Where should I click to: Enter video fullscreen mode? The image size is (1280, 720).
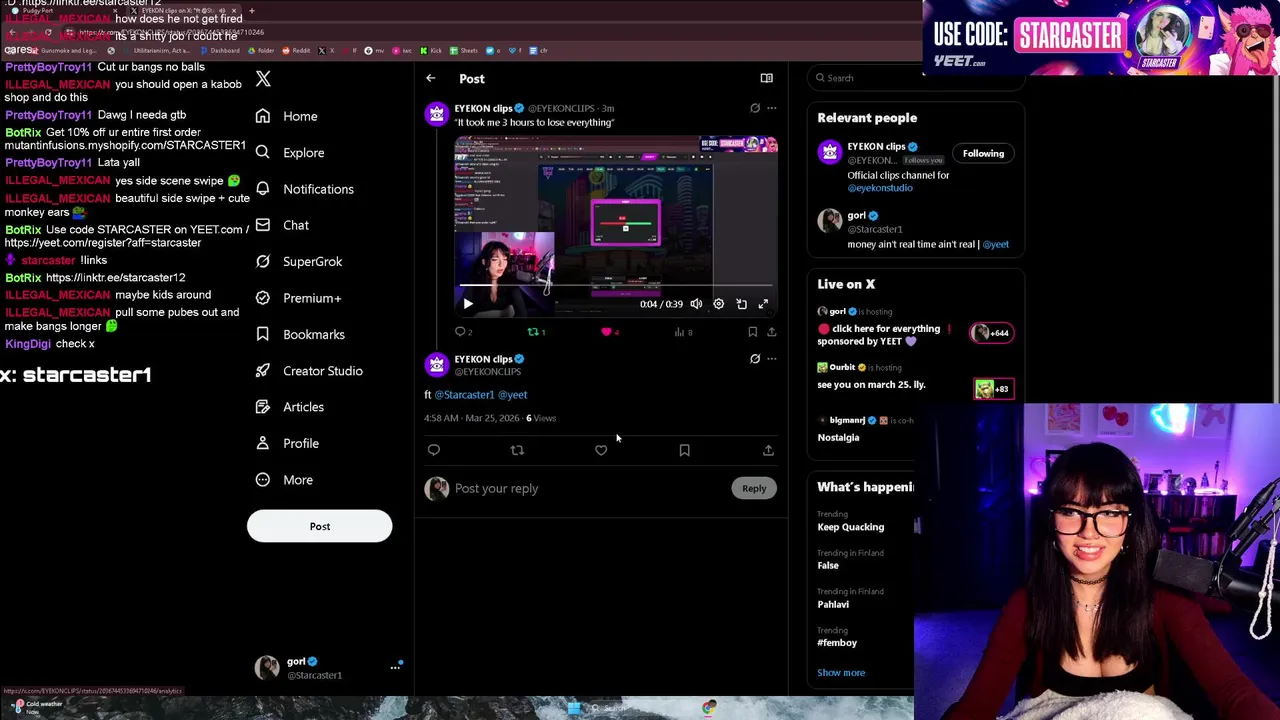click(x=763, y=304)
